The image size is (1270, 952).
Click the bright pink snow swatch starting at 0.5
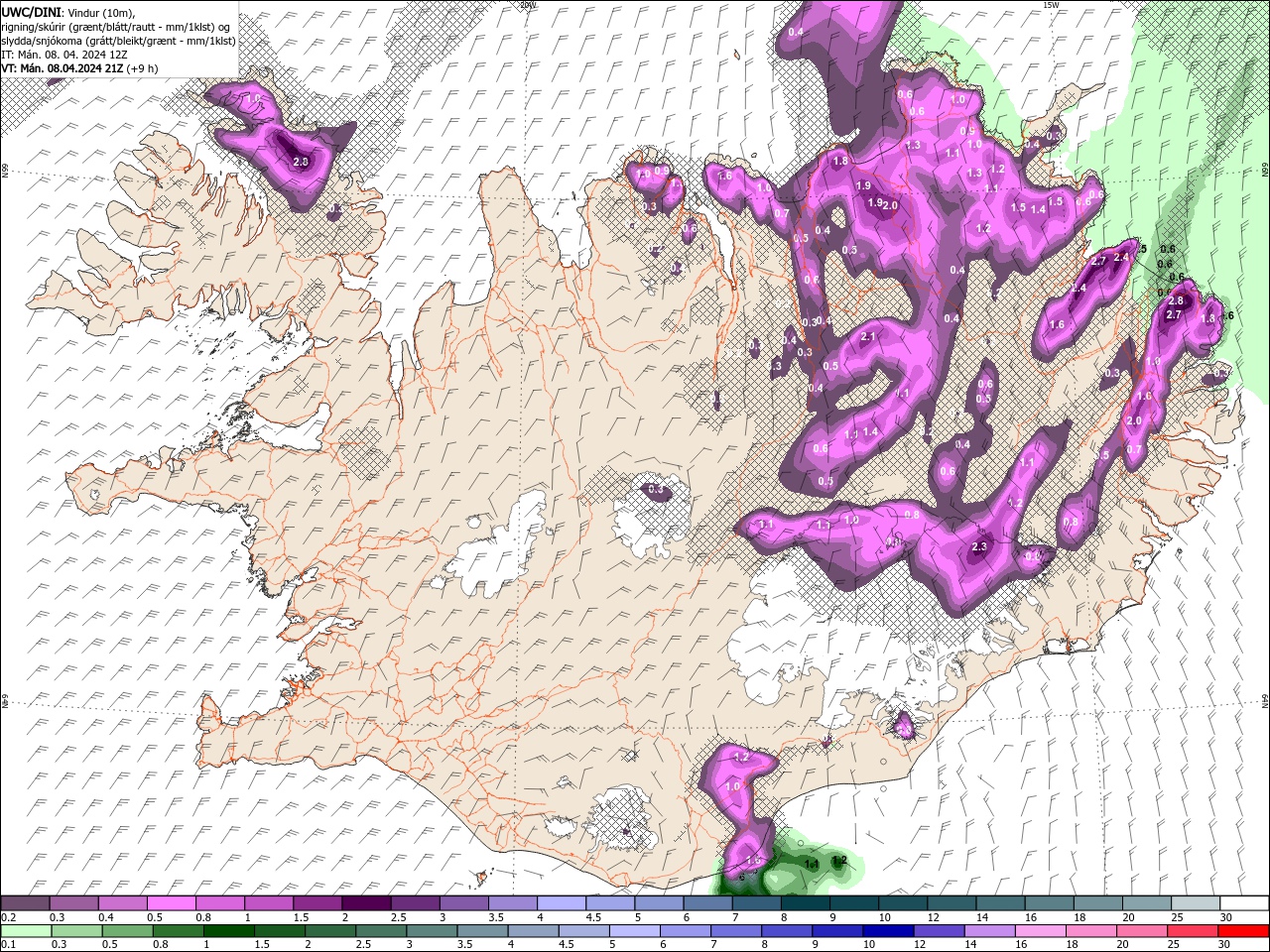(172, 903)
